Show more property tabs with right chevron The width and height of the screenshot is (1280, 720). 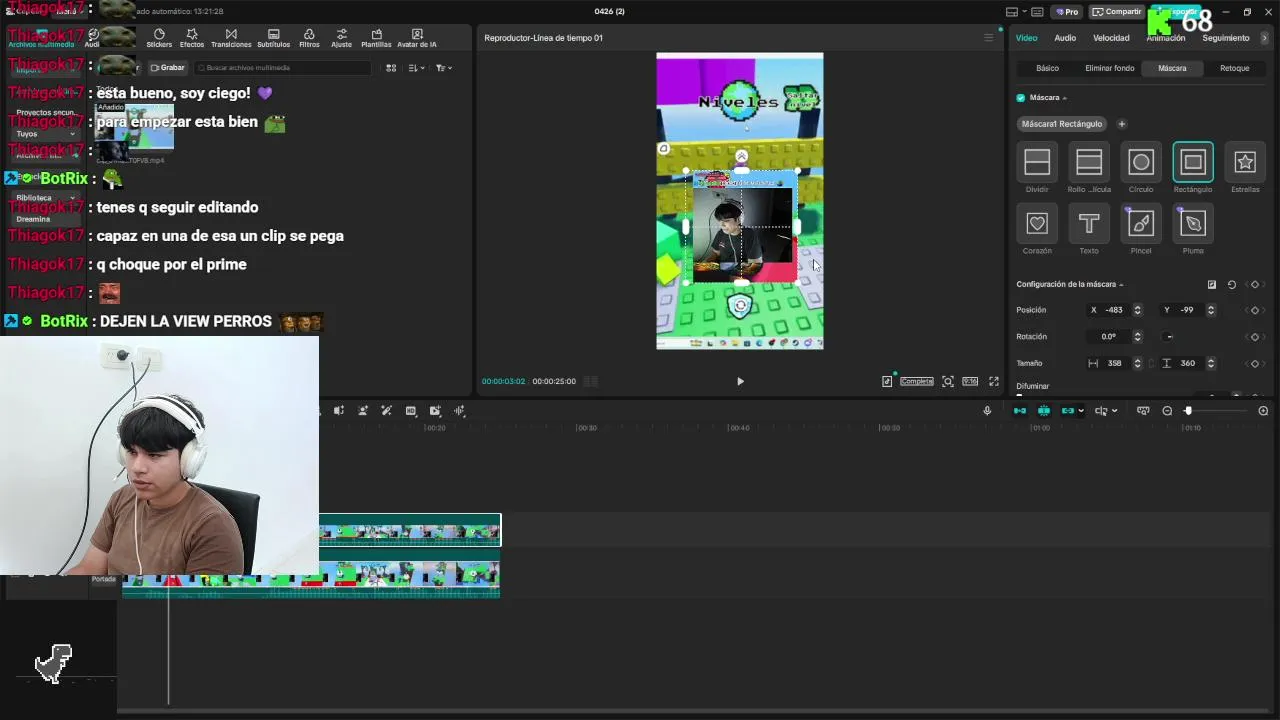coord(1264,38)
